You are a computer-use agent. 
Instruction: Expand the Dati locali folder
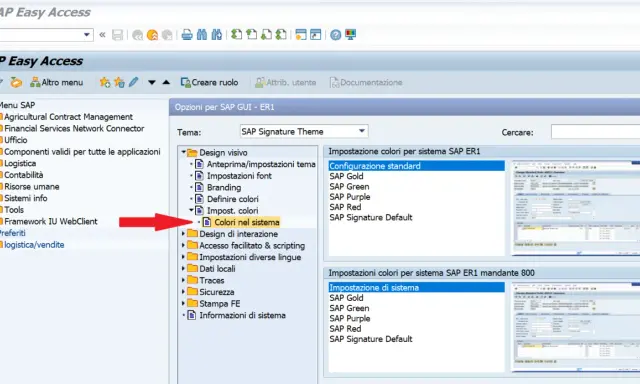coord(184,269)
